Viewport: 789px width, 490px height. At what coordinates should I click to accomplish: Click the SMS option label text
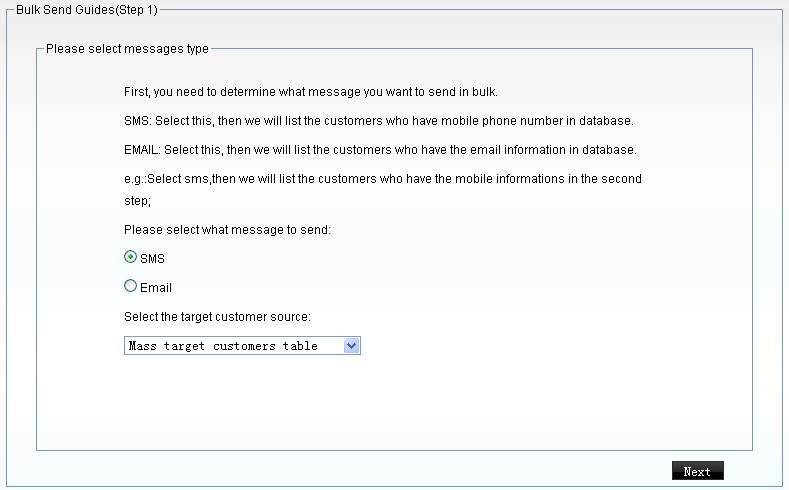pyautogui.click(x=153, y=259)
